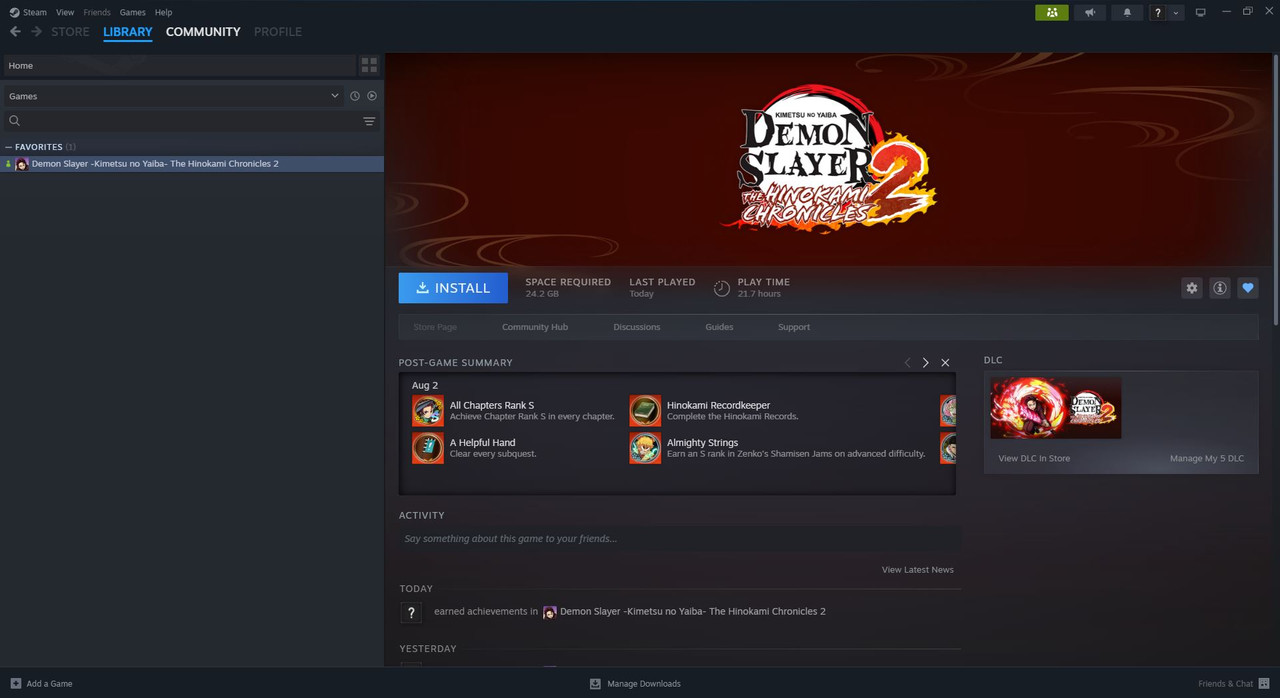Image resolution: width=1280 pixels, height=698 pixels.
Task: Go to previous post-game summary
Action: (x=907, y=363)
